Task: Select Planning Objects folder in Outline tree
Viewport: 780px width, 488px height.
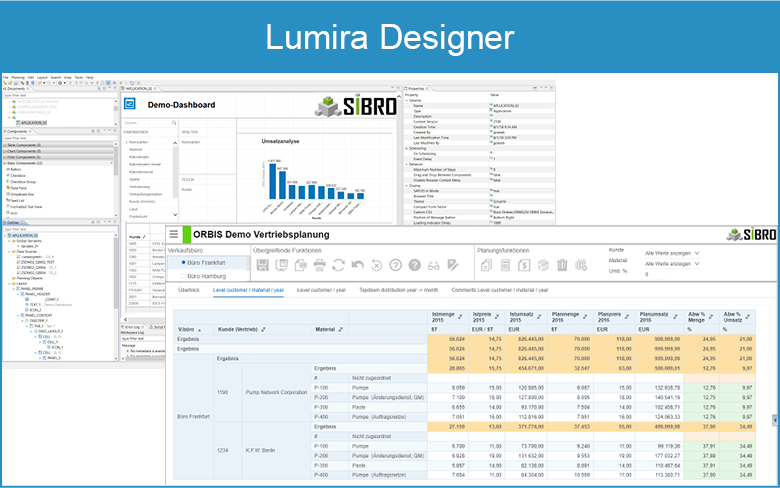Action: (x=28, y=278)
